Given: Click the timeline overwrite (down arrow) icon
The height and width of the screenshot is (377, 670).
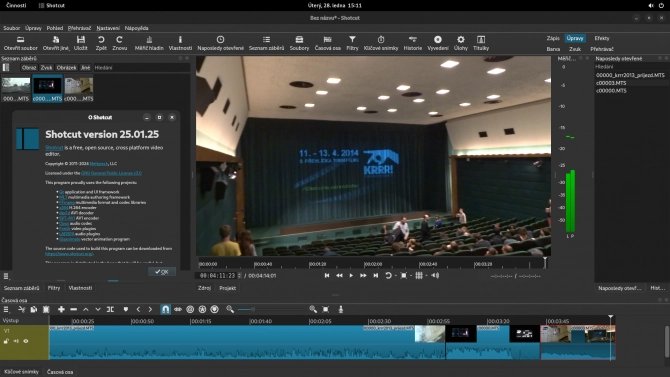Looking at the screenshot, I should pos(98,309).
